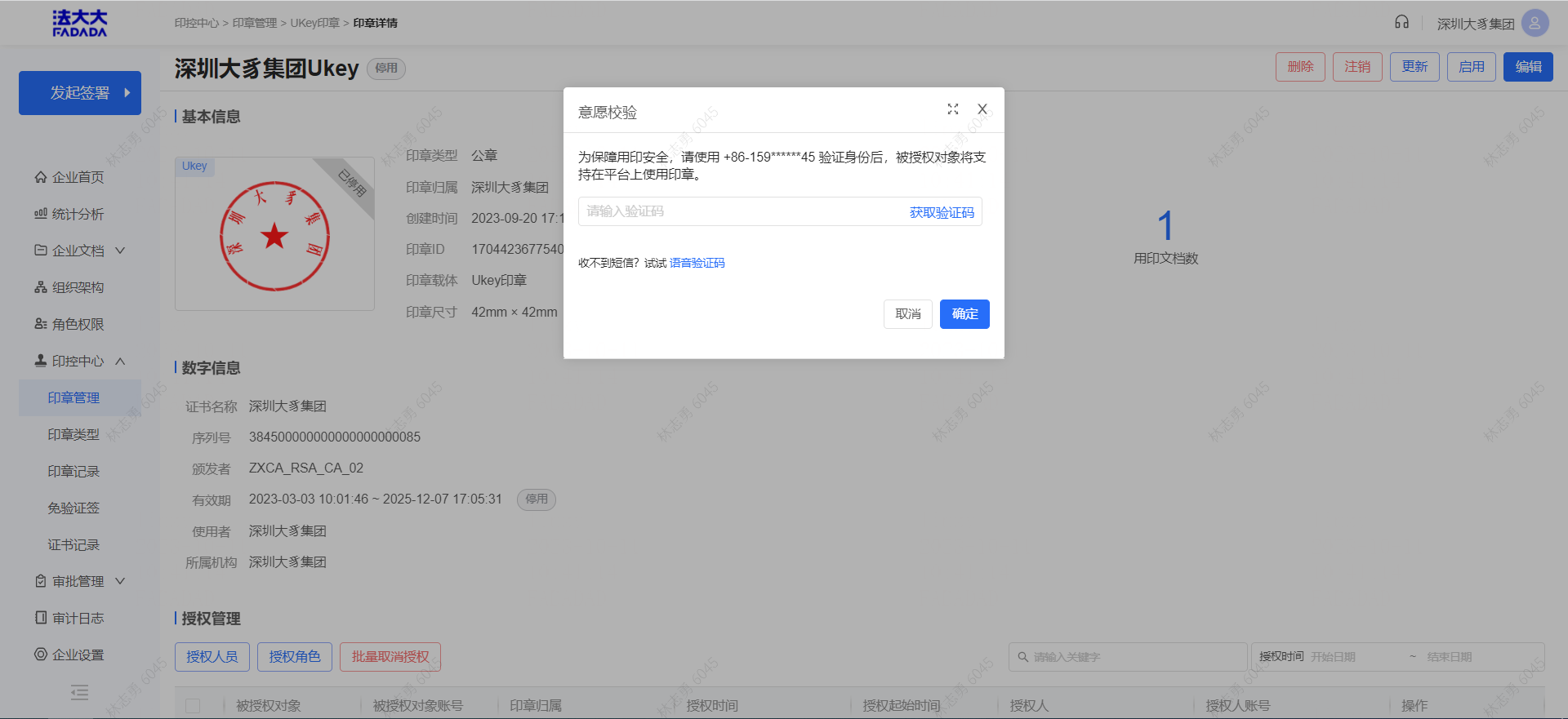Click UKey印章 breadcrumb link
Viewport: 1568px width, 719px height.
(x=314, y=23)
